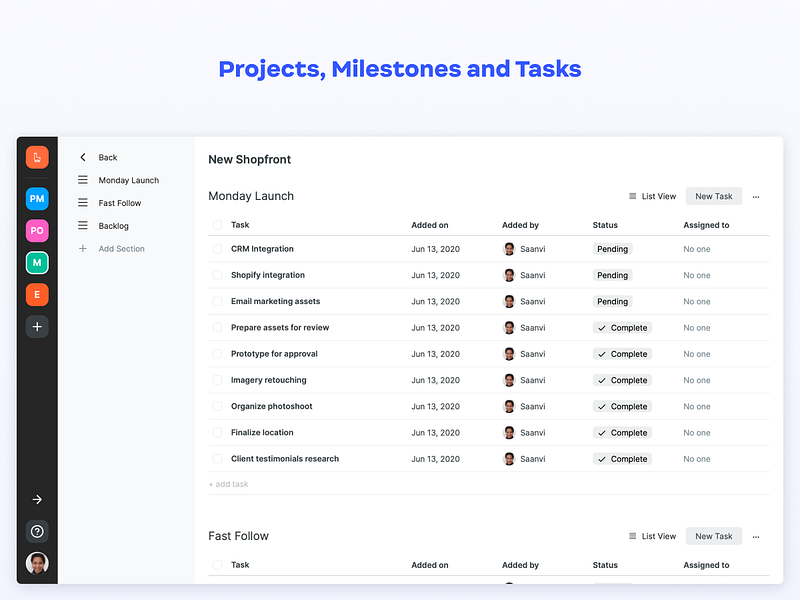Open Monday Launch more options ellipsis

[756, 197]
